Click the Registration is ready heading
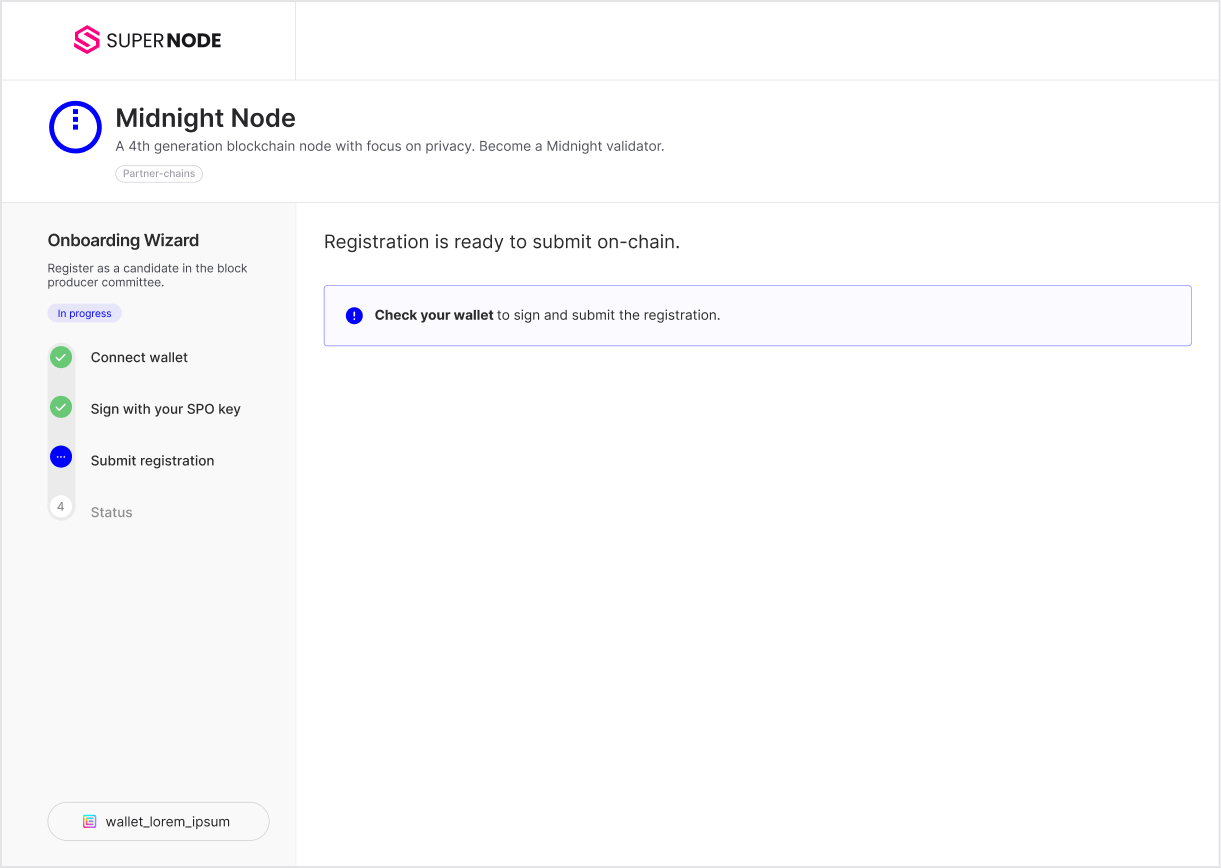 pos(502,242)
